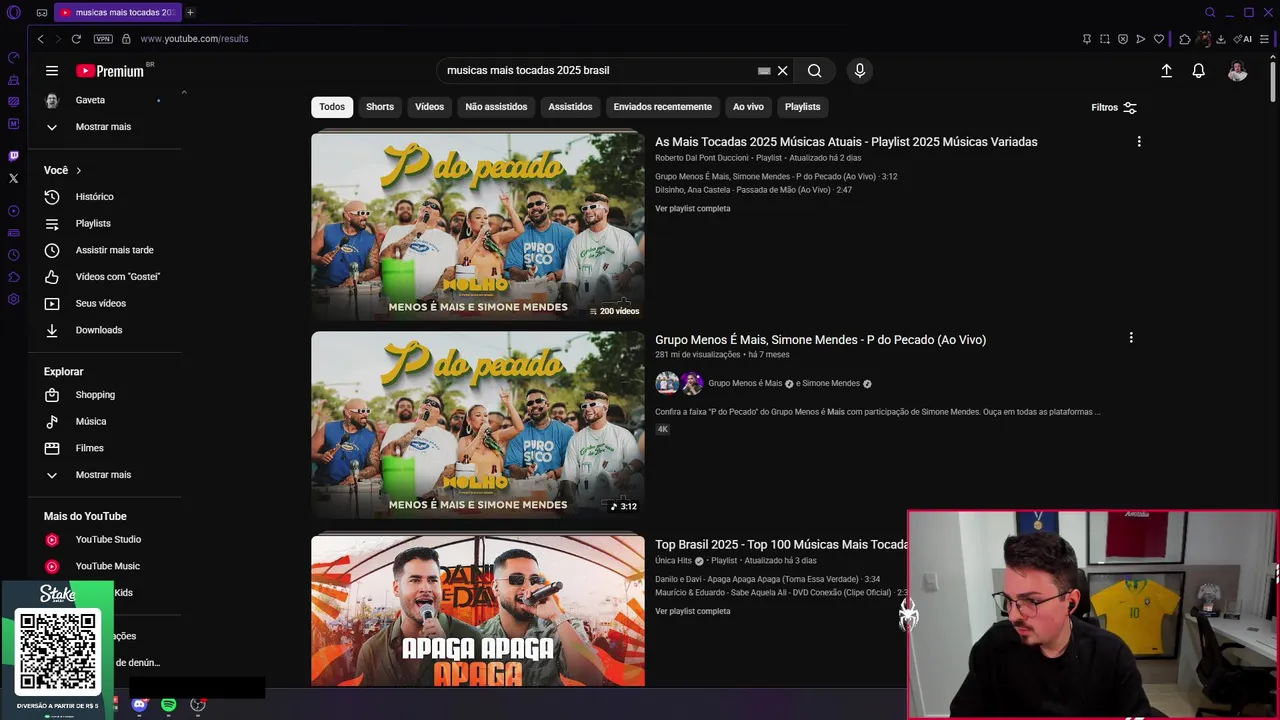Viewport: 1280px width, 720px height.
Task: Click the search magnifier button
Action: (x=815, y=71)
